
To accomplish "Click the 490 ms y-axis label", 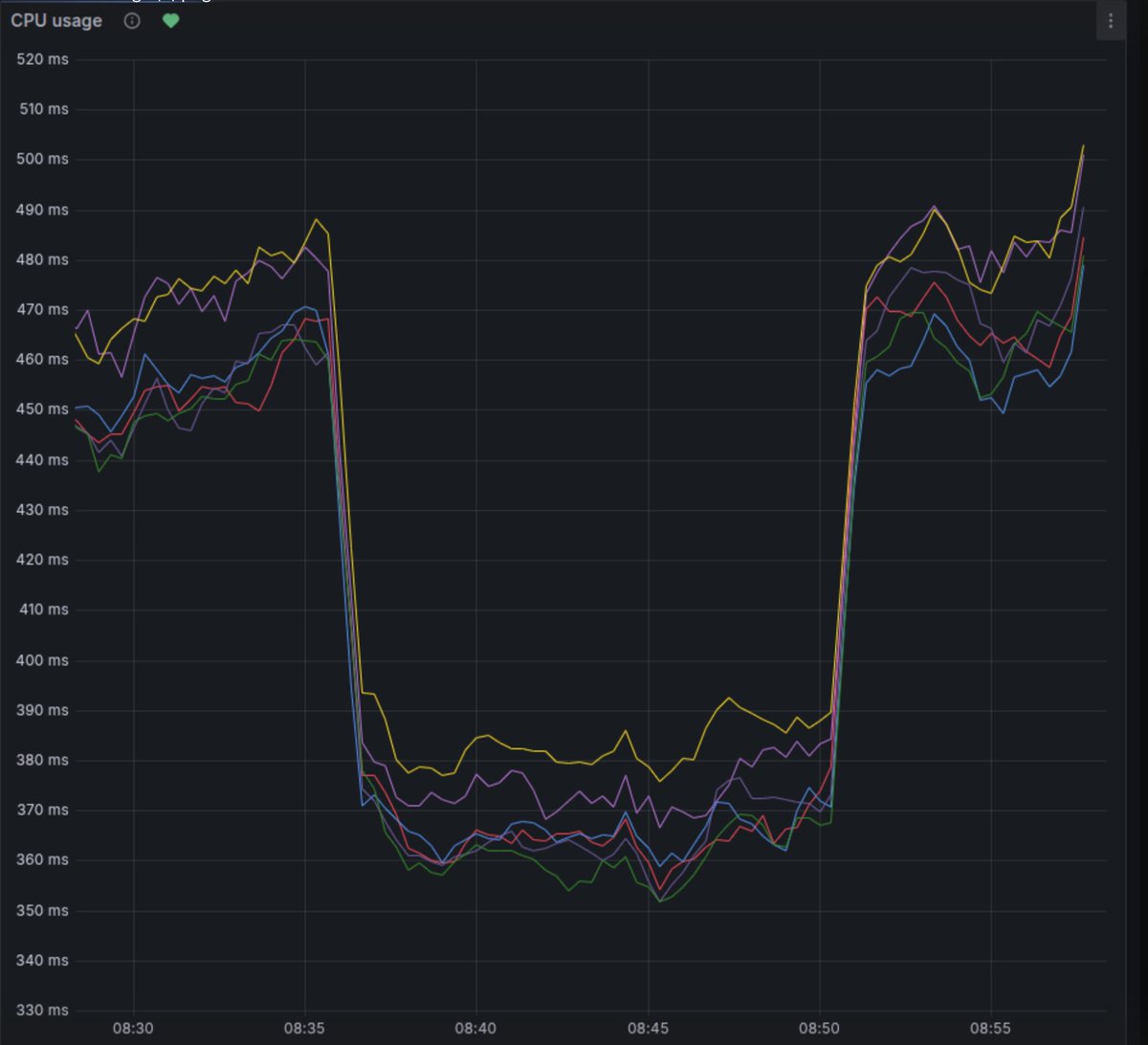I will [x=44, y=210].
